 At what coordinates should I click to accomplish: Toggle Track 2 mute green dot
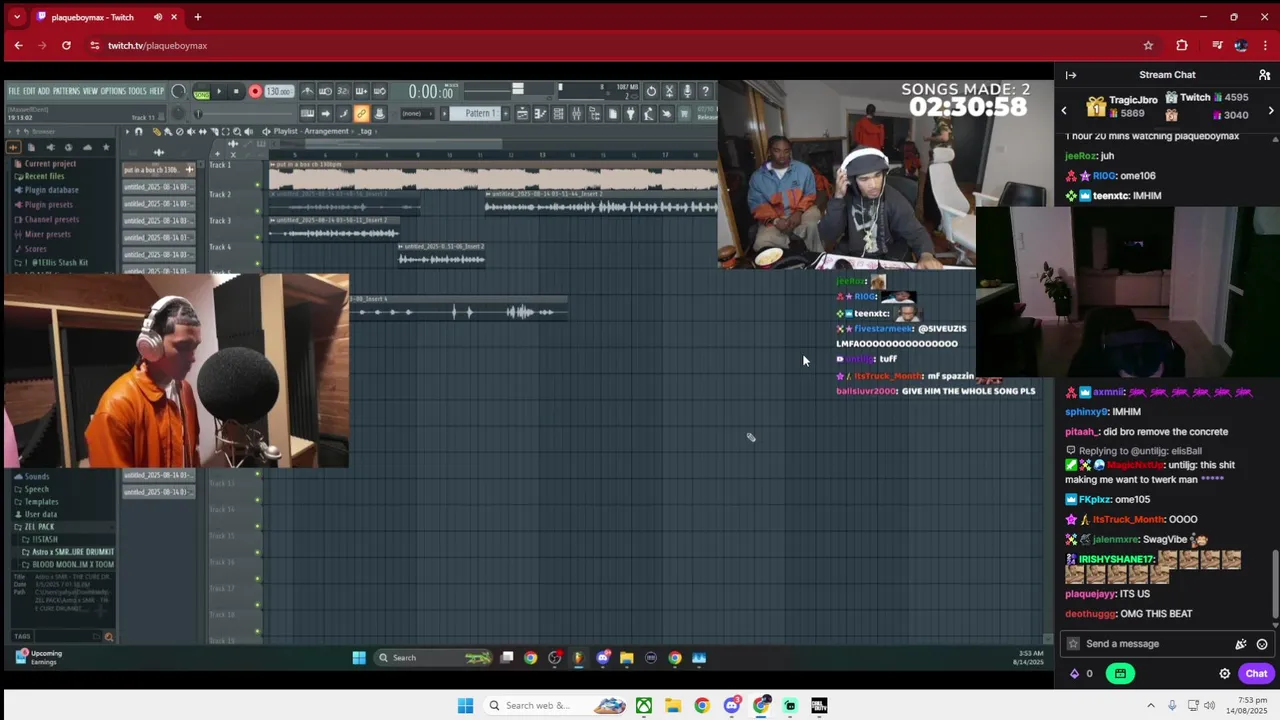coord(257,211)
